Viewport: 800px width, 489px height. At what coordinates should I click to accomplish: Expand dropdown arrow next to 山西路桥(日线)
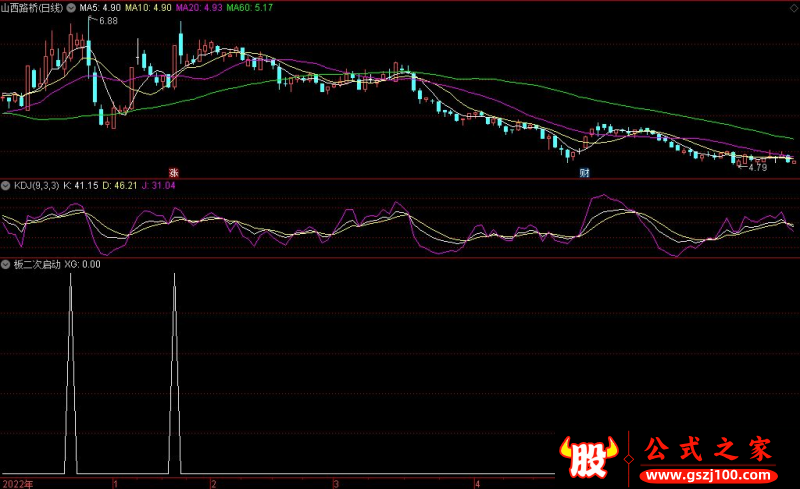[x=71, y=7]
